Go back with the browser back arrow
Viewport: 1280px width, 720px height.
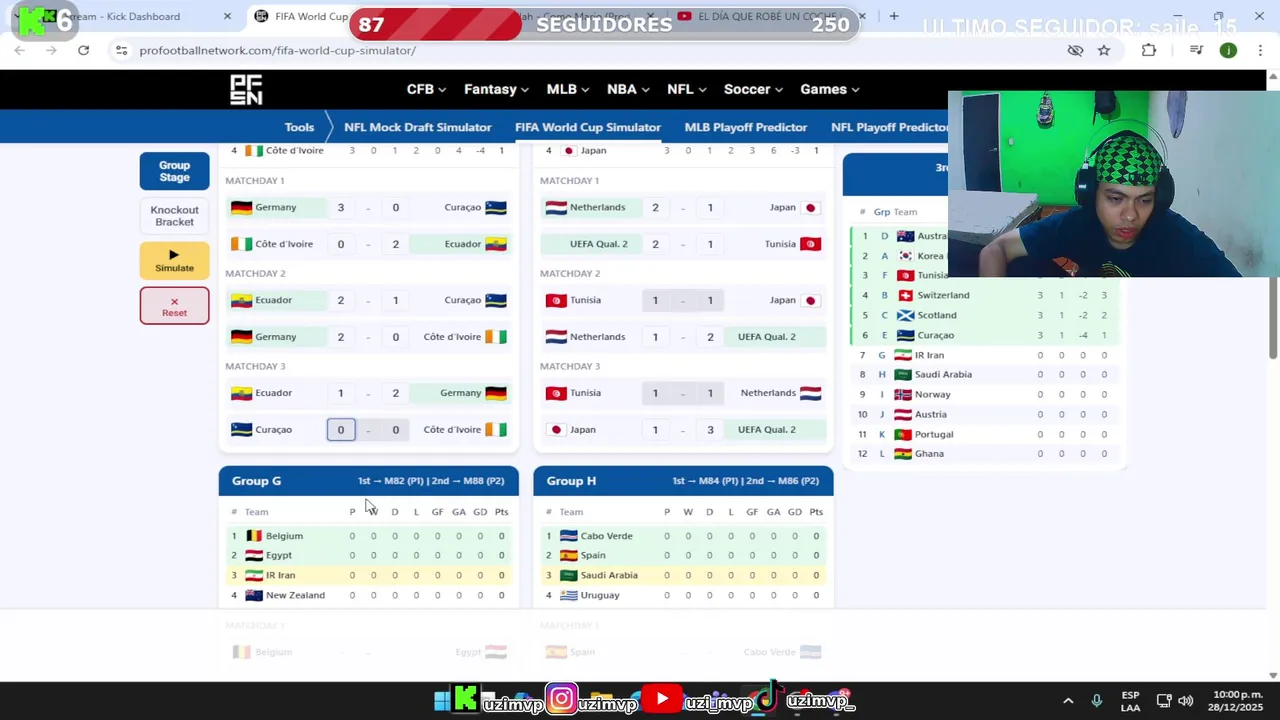coord(20,50)
